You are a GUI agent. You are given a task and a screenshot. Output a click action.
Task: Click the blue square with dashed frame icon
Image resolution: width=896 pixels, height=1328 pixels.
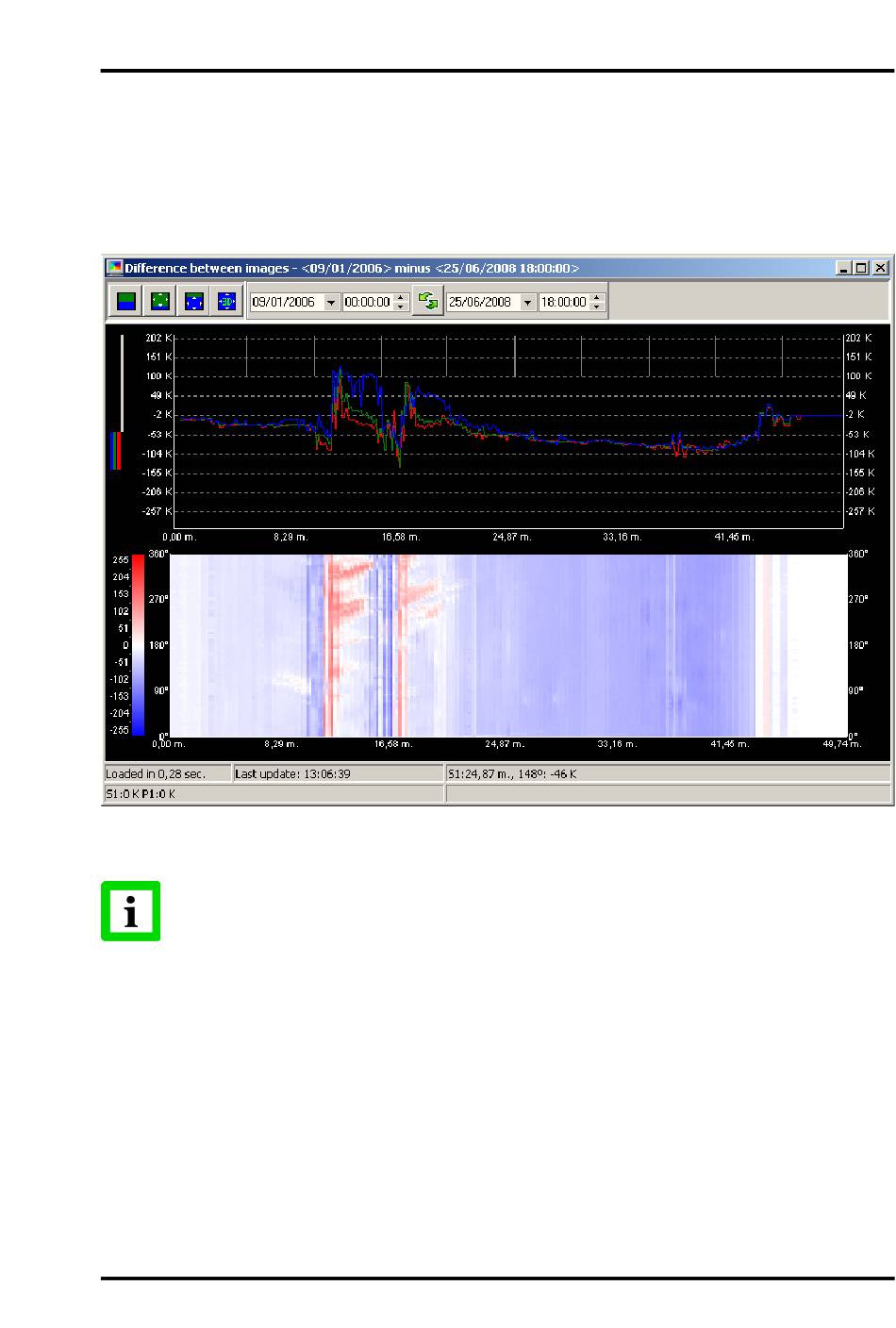point(194,302)
